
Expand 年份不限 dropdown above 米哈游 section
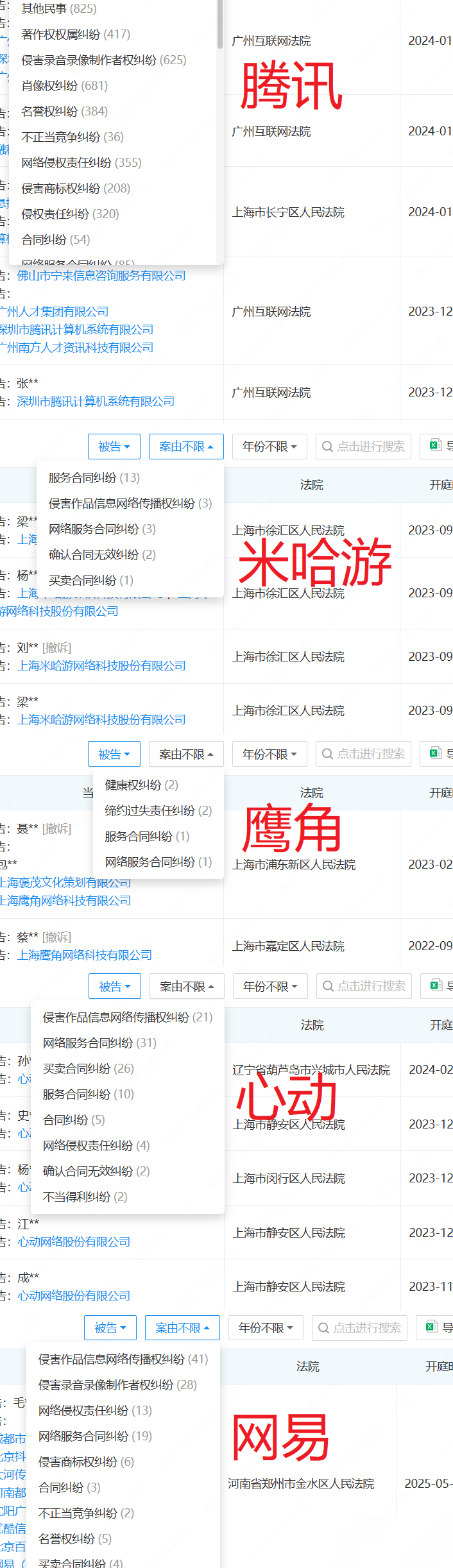coord(269,447)
